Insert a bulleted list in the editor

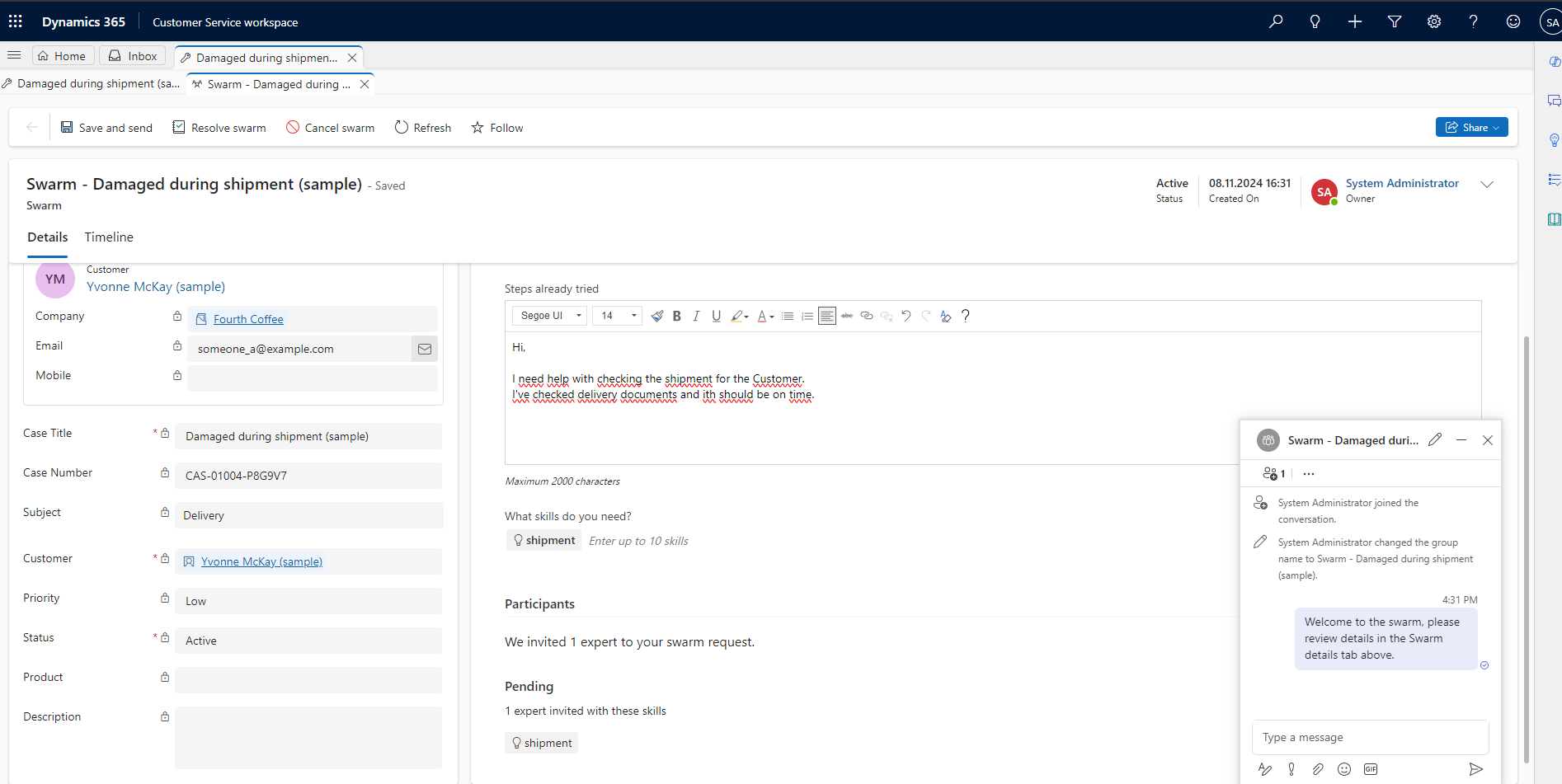(x=788, y=316)
